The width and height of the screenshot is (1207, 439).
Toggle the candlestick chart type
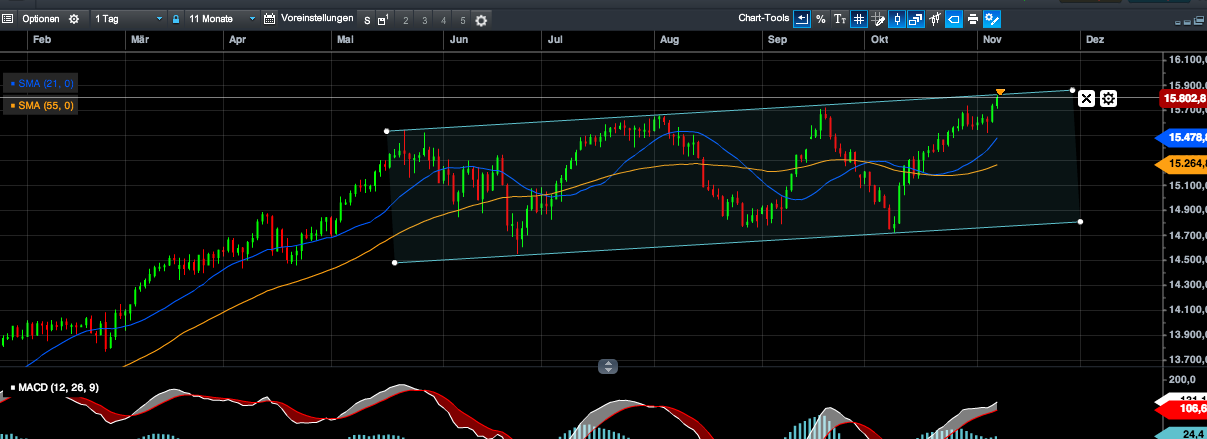[897, 18]
